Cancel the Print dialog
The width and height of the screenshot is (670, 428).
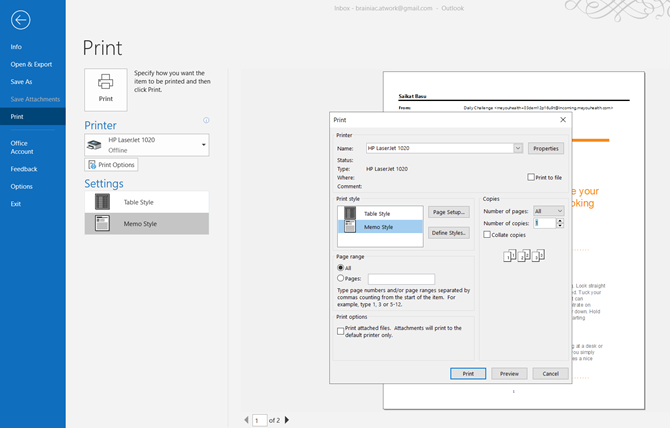[550, 373]
